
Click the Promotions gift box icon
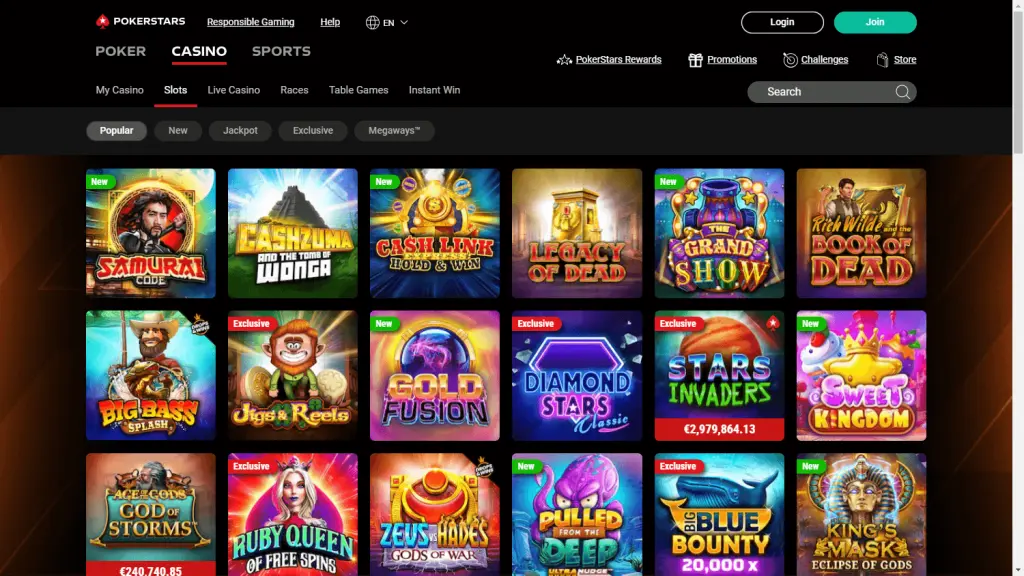(695, 60)
